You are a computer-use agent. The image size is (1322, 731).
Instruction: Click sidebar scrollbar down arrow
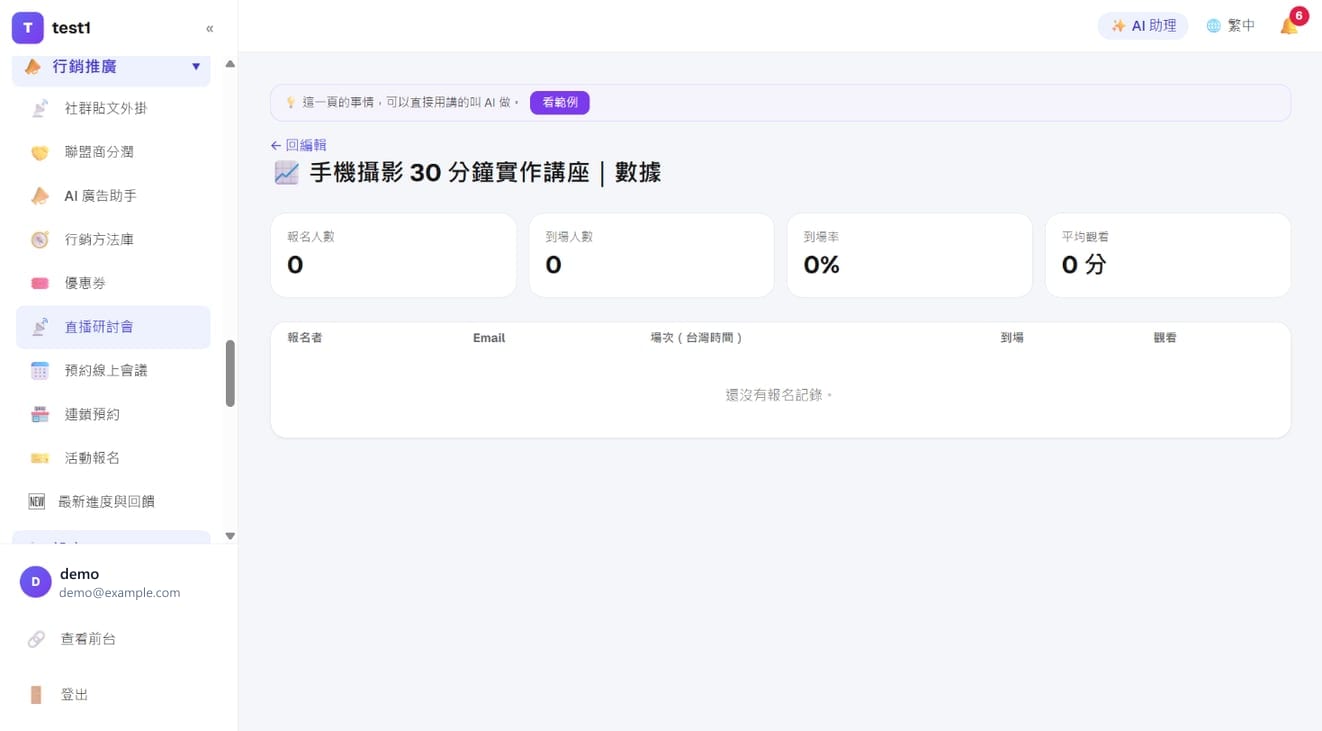click(x=230, y=536)
